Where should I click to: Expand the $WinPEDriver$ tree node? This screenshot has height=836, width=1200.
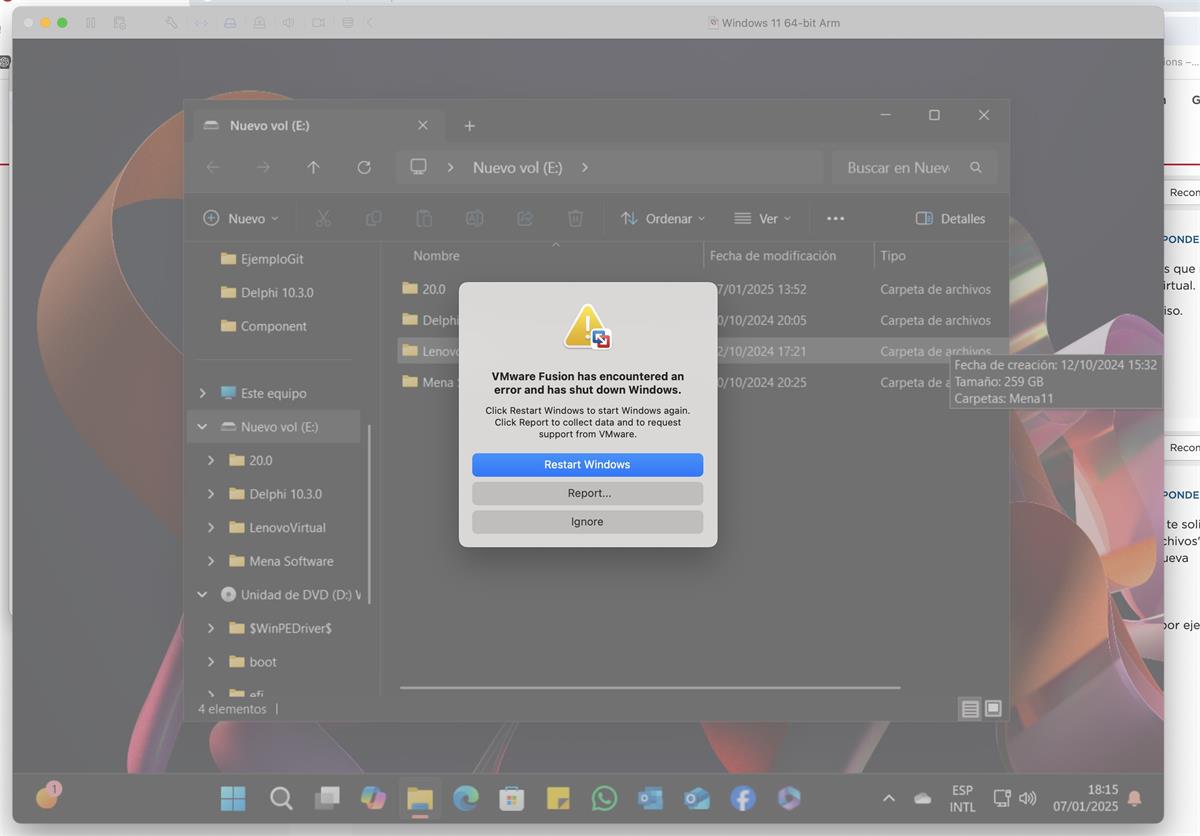click(211, 628)
